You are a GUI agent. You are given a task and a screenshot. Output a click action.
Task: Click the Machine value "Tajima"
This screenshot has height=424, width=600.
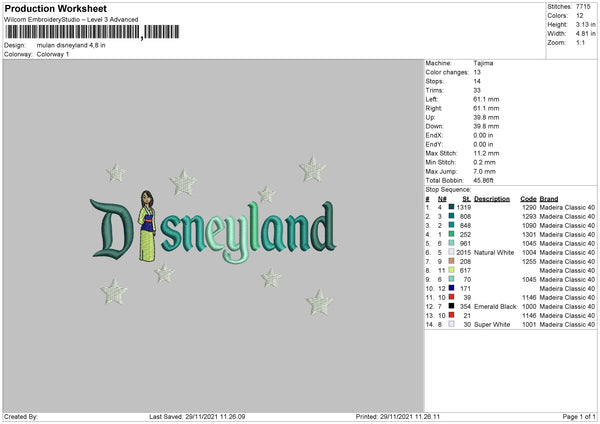483,63
